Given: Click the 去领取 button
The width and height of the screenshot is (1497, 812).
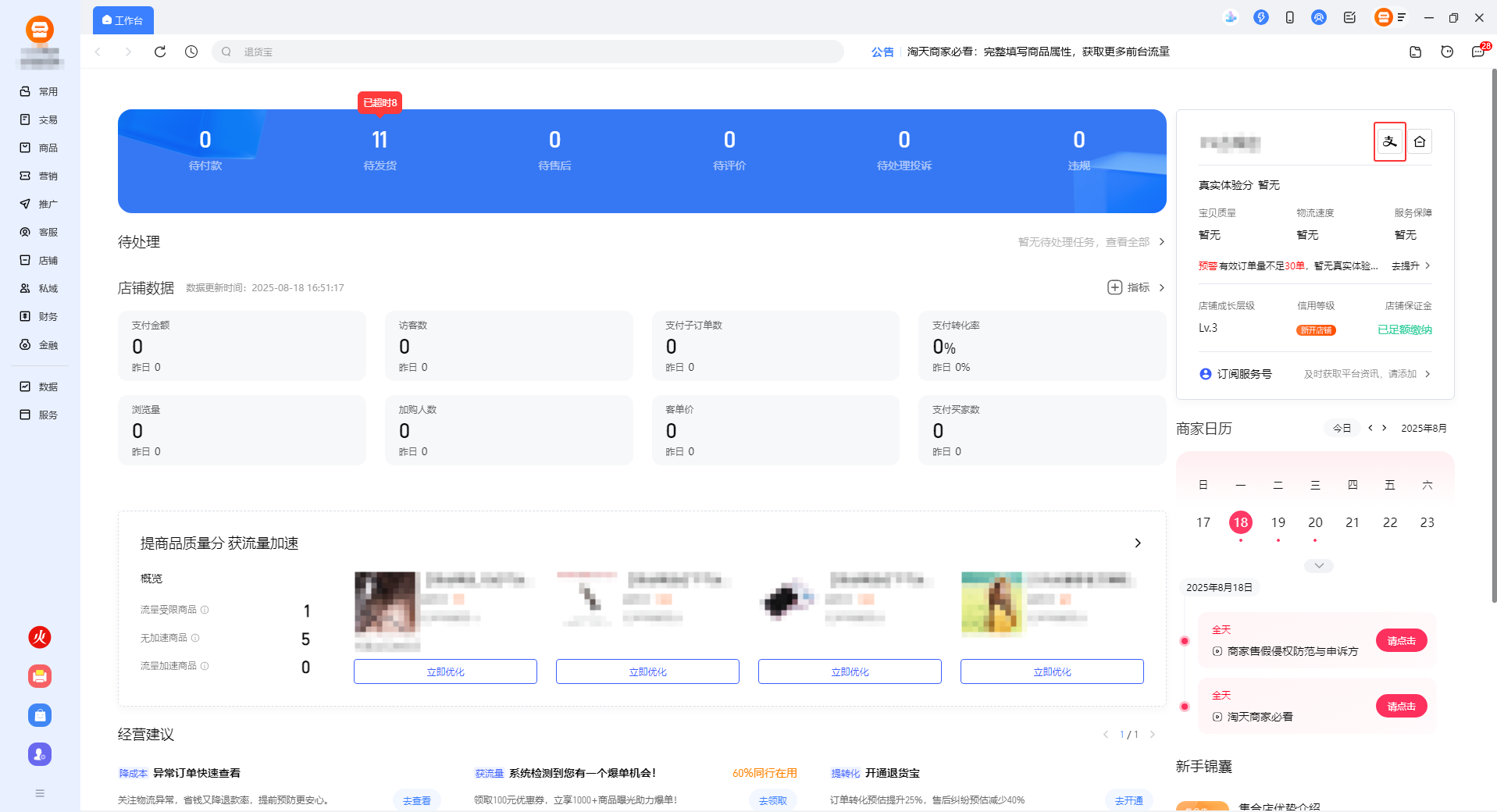Looking at the screenshot, I should point(773,800).
